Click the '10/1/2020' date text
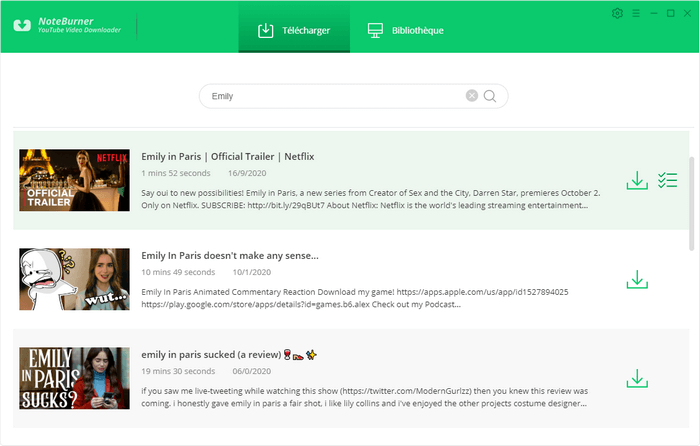 252,272
